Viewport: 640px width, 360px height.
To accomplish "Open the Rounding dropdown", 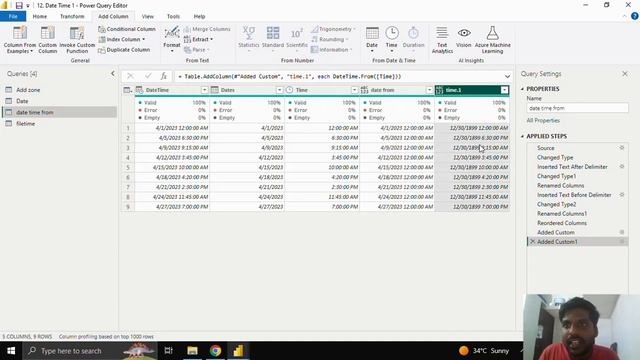I will (330, 39).
